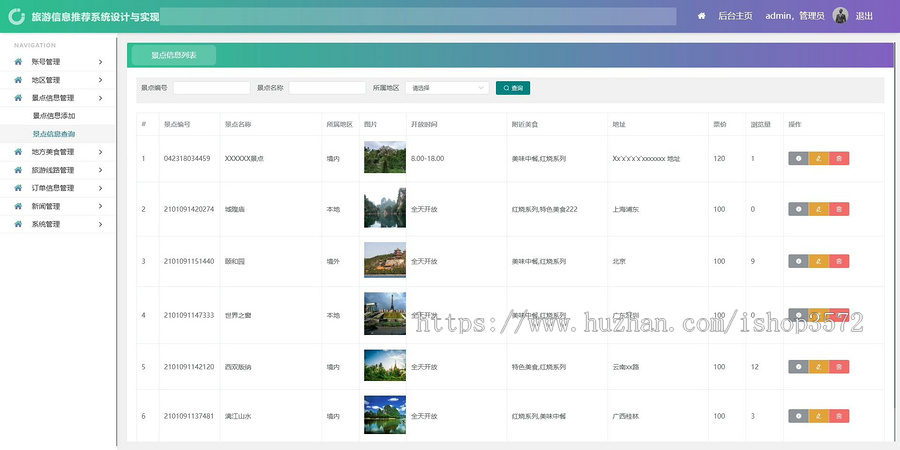Click the home icon beside 系统管理
900x450 pixels.
coord(18,224)
